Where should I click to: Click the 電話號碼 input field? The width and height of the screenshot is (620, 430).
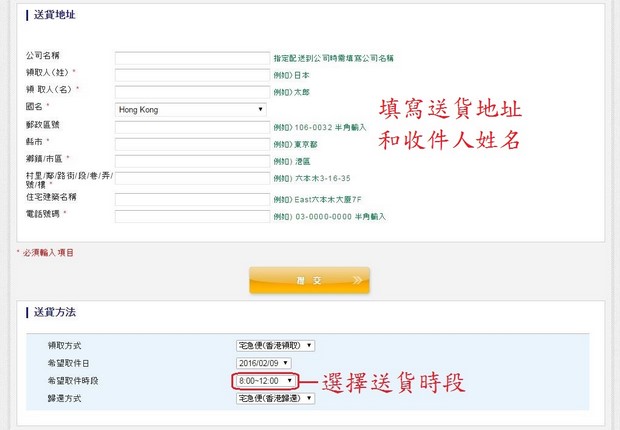coord(192,216)
